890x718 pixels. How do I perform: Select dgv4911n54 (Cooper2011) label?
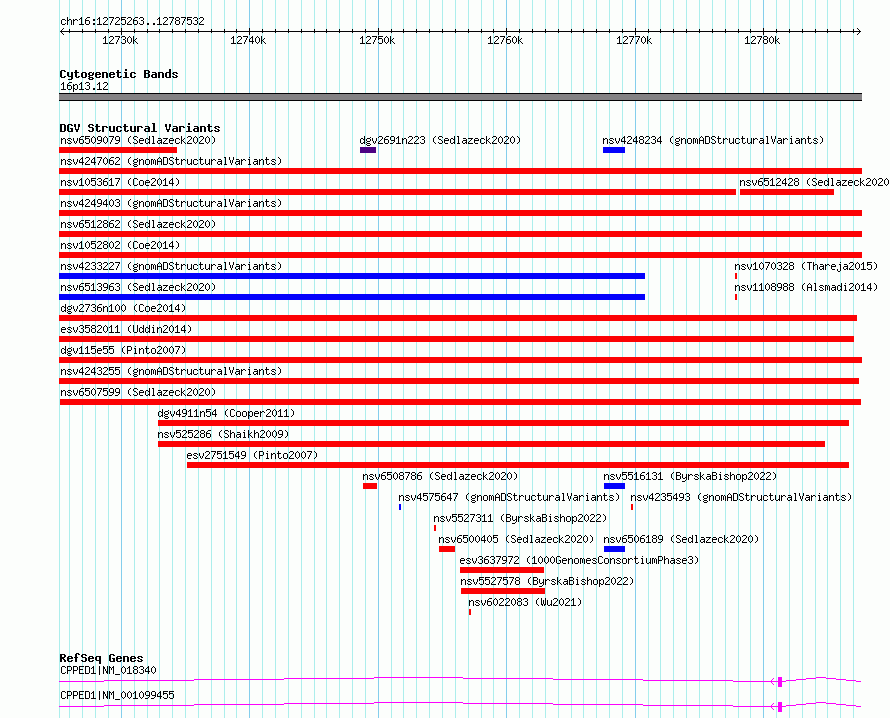(226, 413)
